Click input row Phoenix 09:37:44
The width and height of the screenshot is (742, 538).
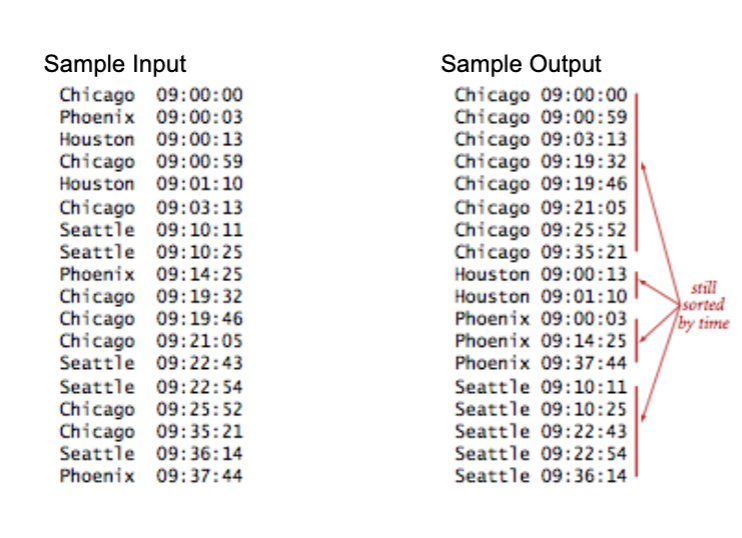click(151, 476)
